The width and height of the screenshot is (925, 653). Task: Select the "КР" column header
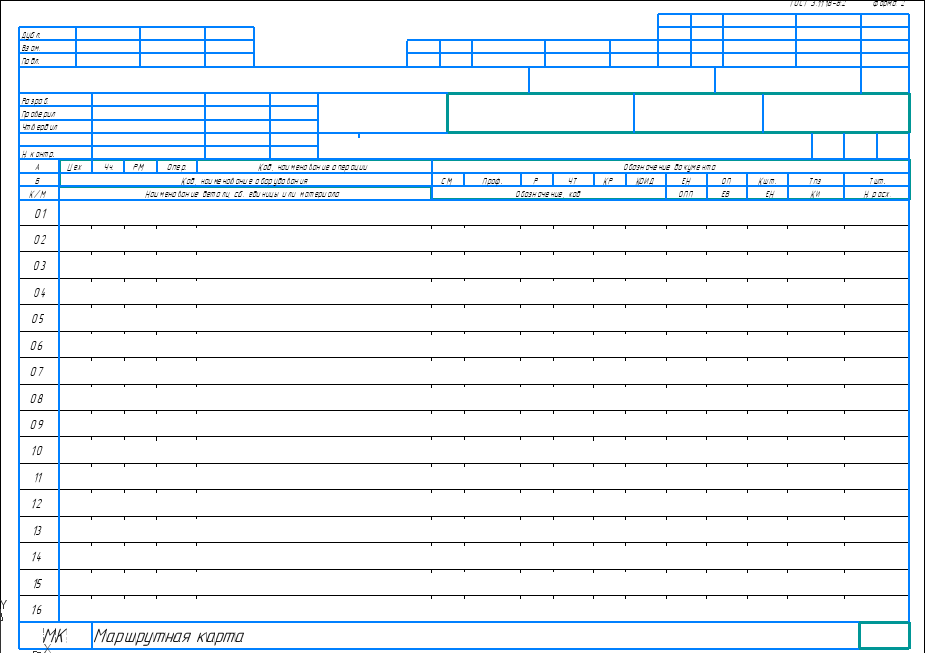[609, 181]
